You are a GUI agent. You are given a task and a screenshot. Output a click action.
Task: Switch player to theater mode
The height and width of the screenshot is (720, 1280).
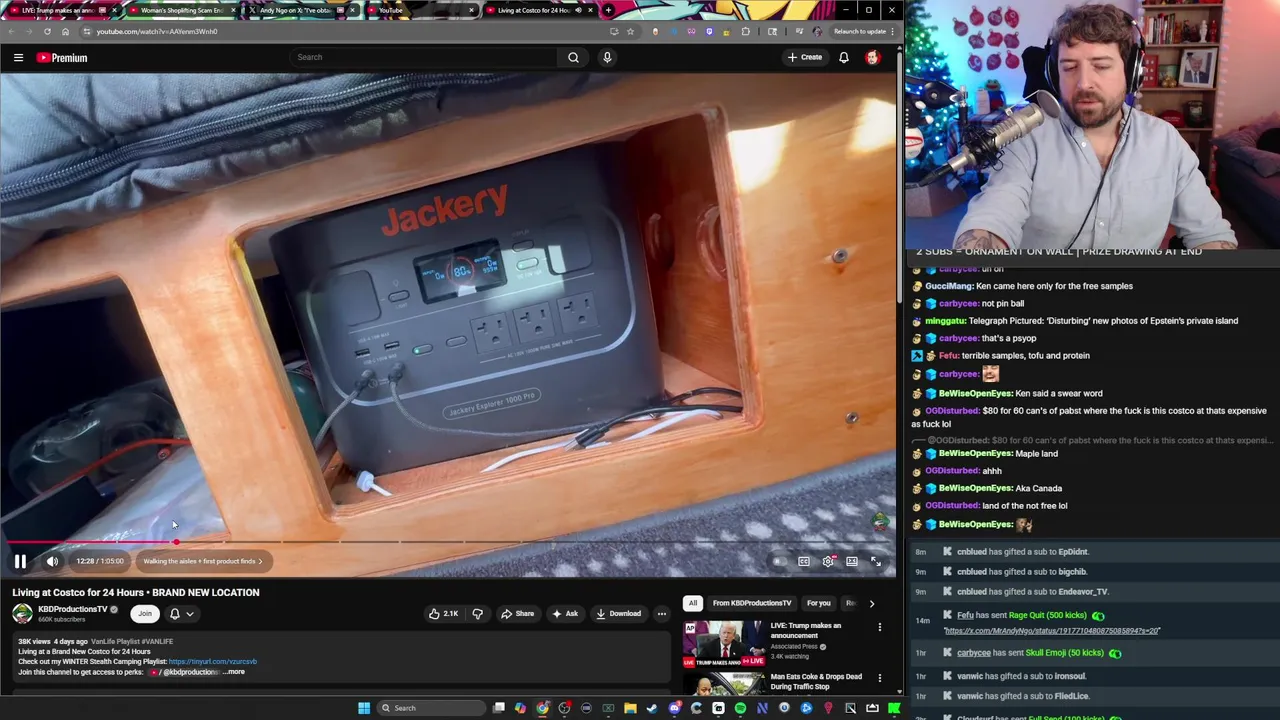click(852, 561)
